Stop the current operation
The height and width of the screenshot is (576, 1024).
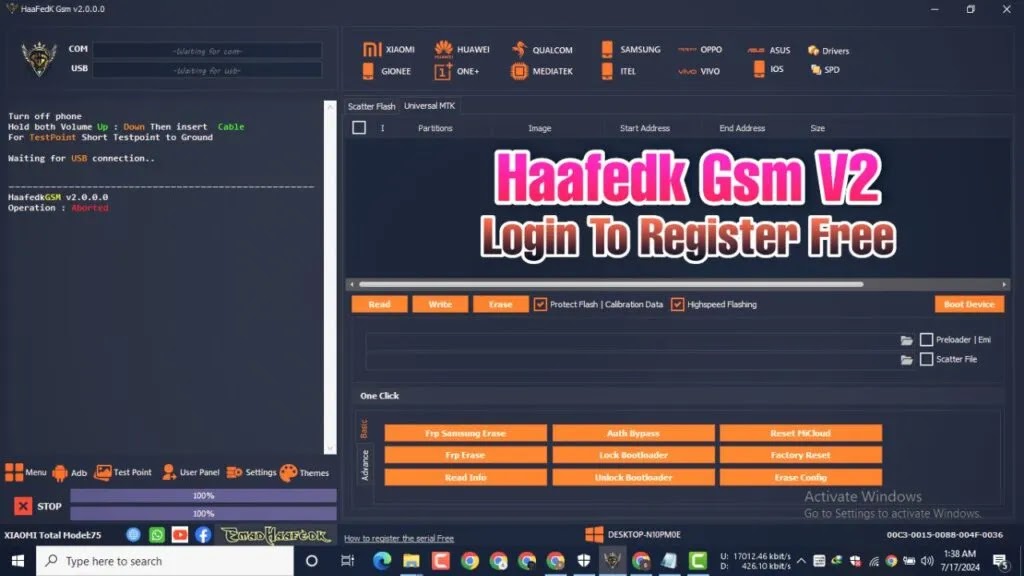click(38, 506)
